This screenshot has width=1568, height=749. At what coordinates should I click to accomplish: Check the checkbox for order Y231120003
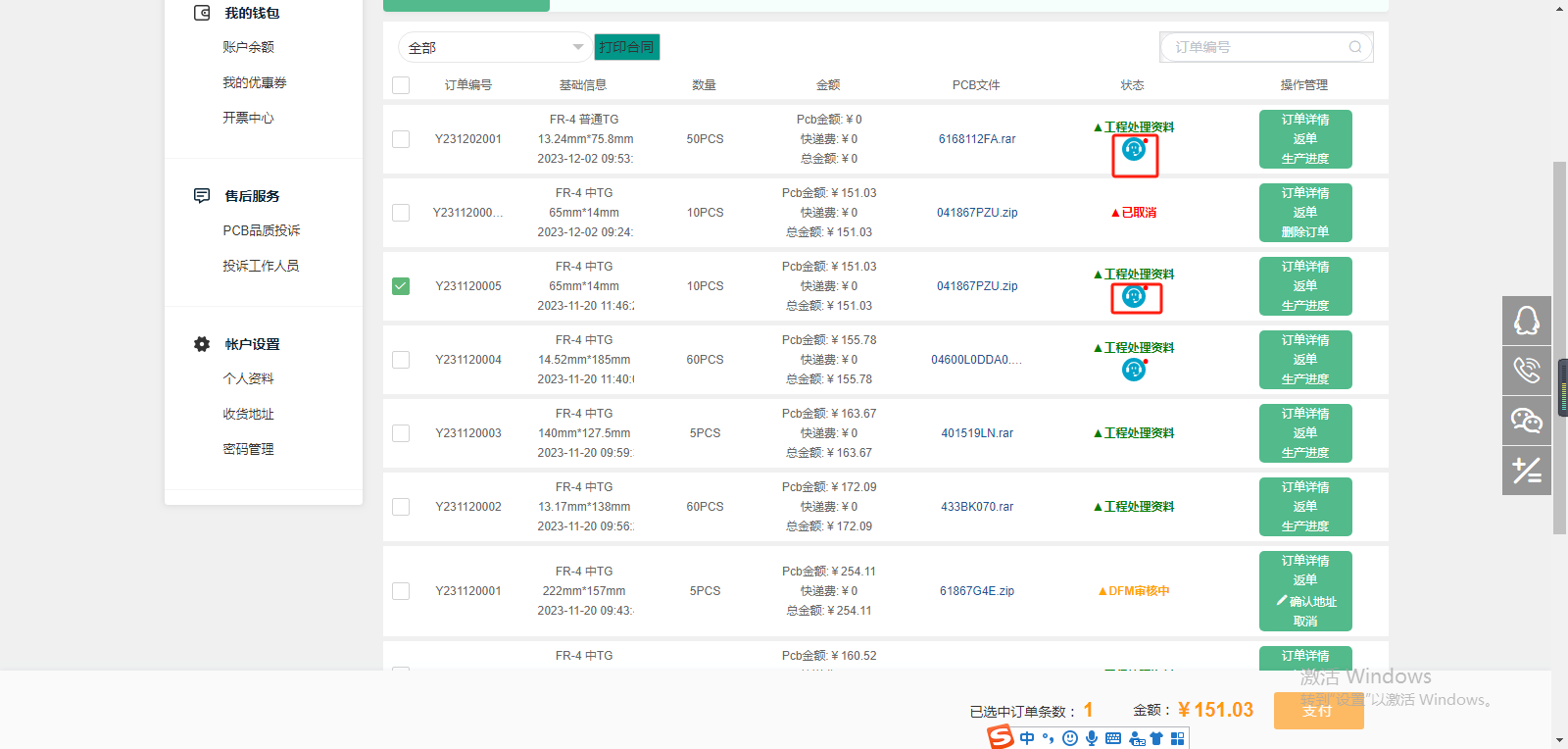pyautogui.click(x=401, y=433)
